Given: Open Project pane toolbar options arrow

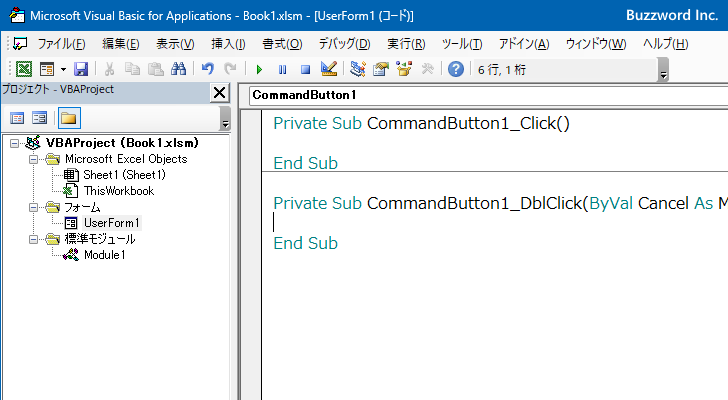Looking at the screenshot, I should [225, 118].
